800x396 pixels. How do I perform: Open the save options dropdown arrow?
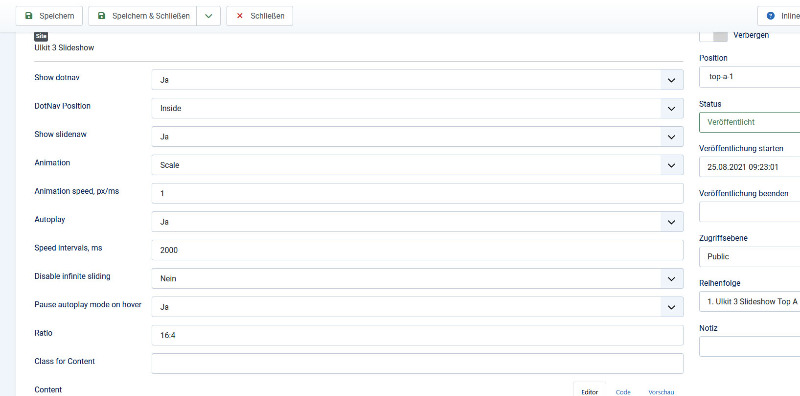pyautogui.click(x=208, y=16)
